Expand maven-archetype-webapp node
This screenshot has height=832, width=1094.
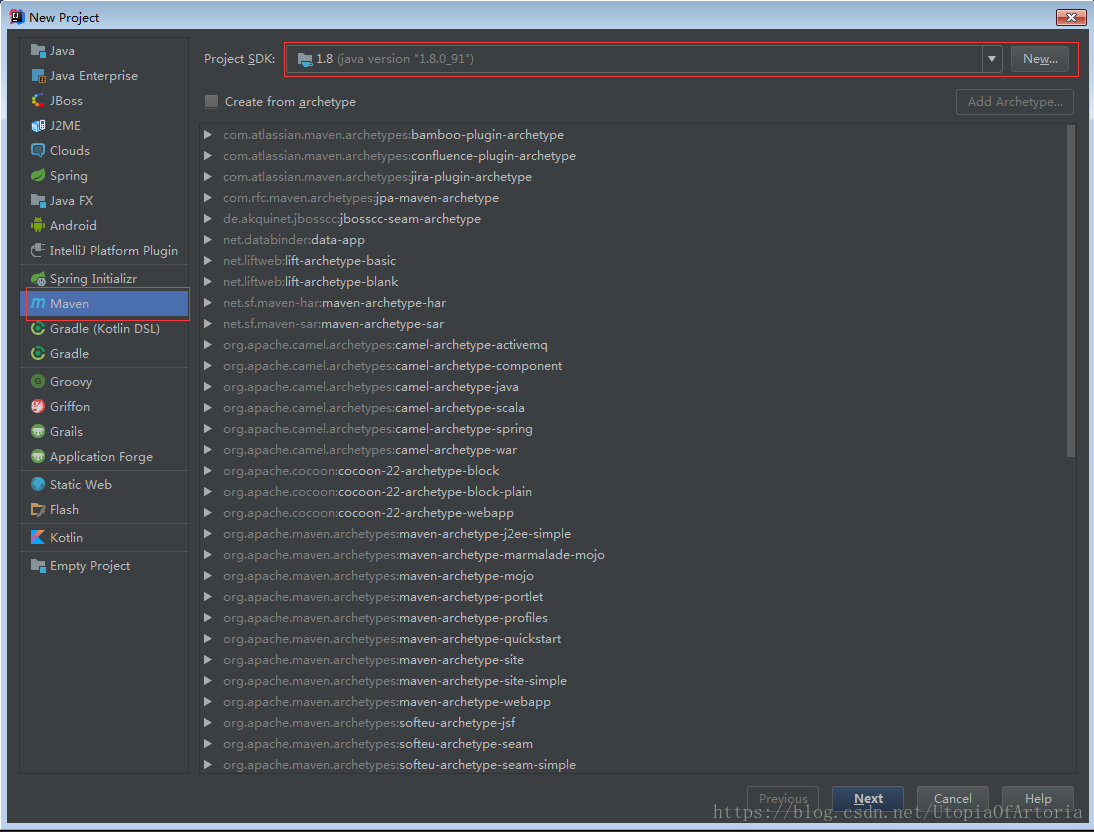208,701
